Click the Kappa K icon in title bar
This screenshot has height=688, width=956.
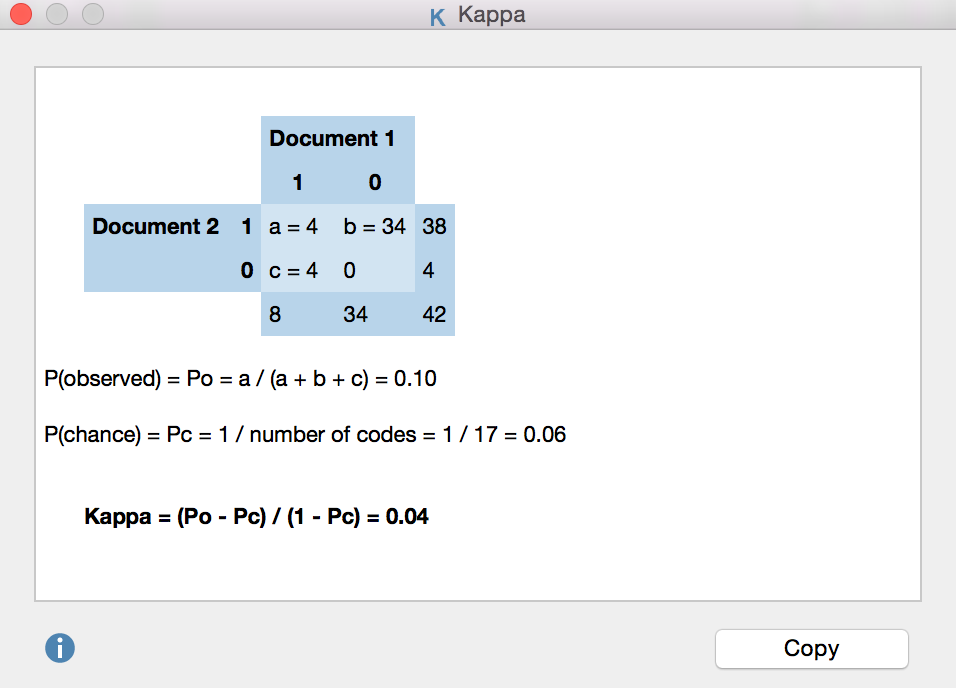[x=437, y=16]
